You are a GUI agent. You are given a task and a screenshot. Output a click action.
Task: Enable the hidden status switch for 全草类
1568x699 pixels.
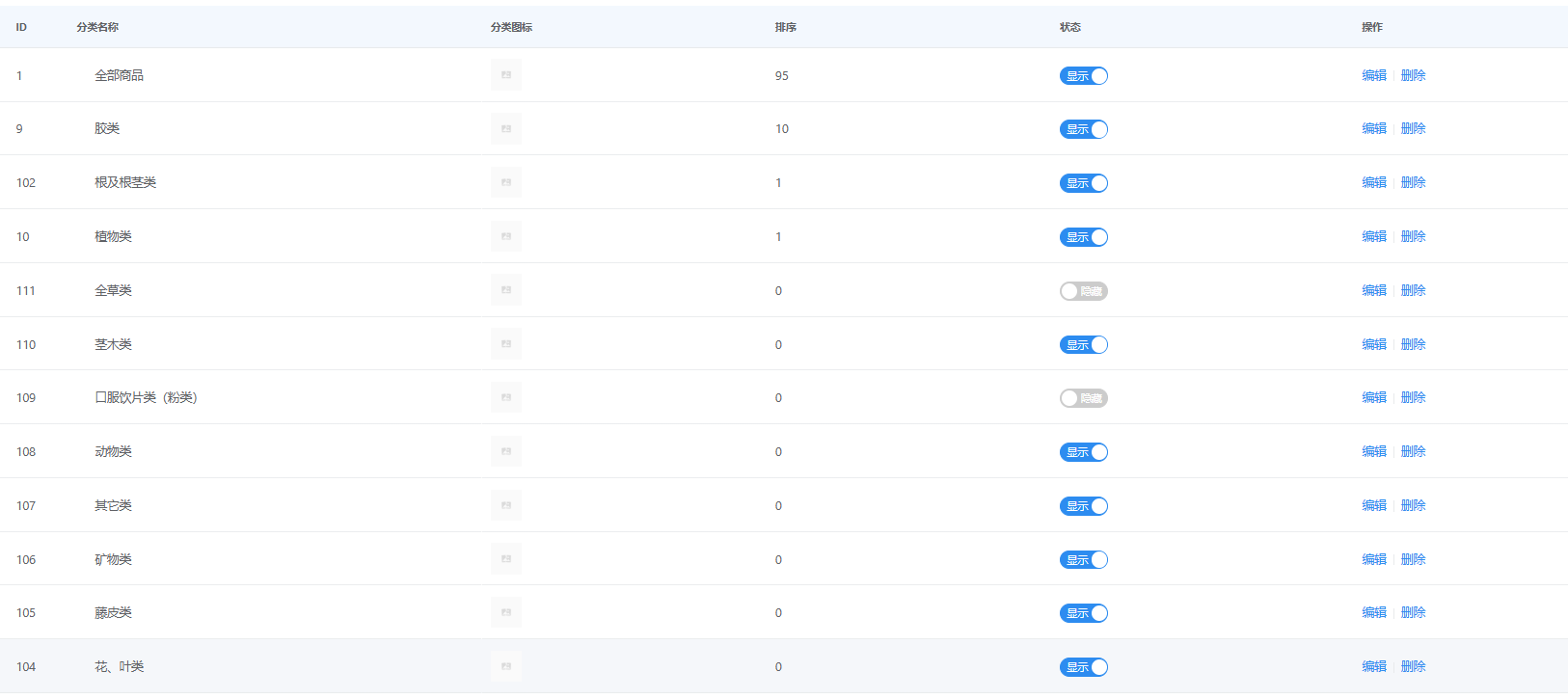1084,291
